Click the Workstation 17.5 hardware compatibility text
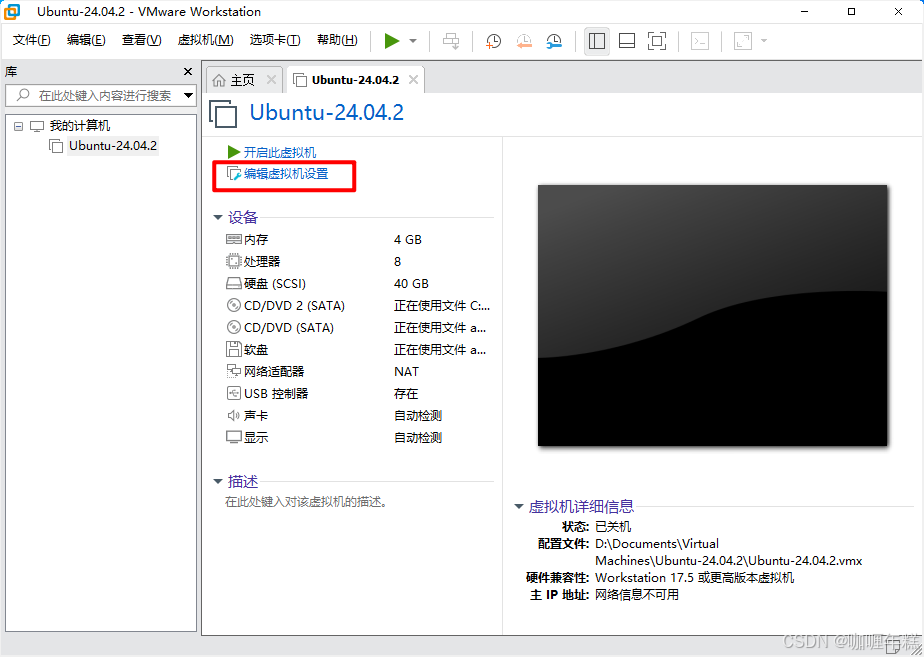Viewport: 924px width, 657px height. (695, 577)
